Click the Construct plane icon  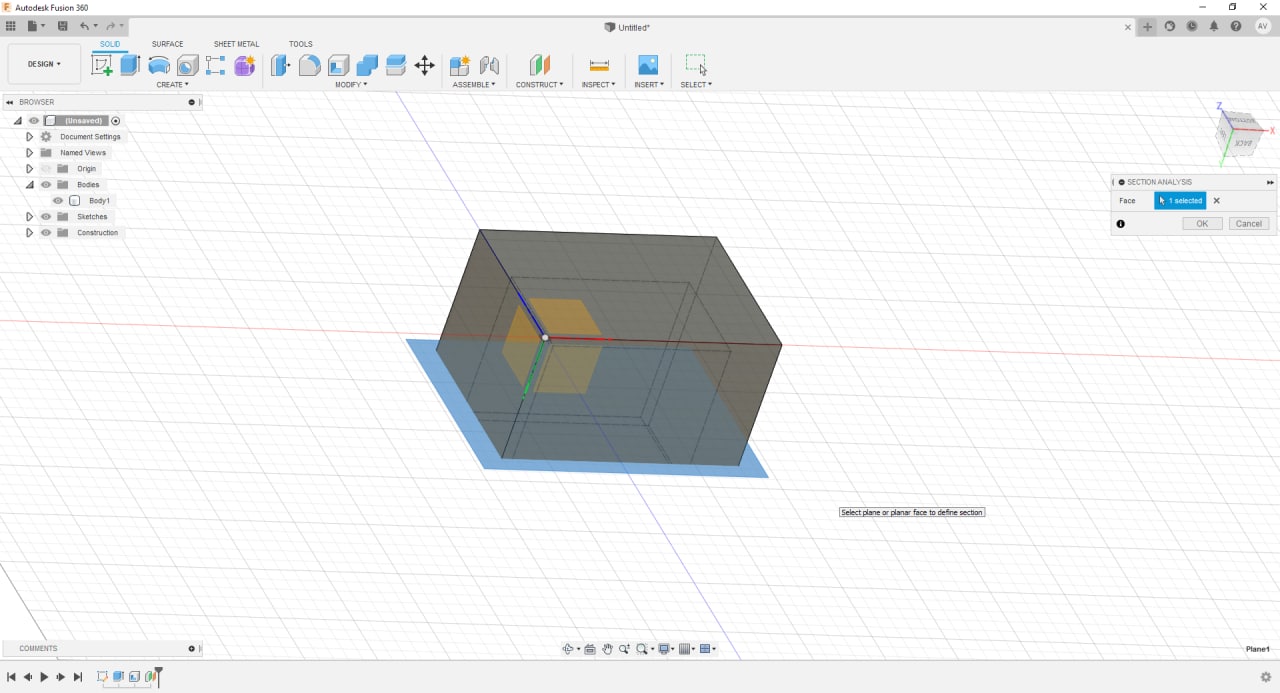tap(540, 65)
